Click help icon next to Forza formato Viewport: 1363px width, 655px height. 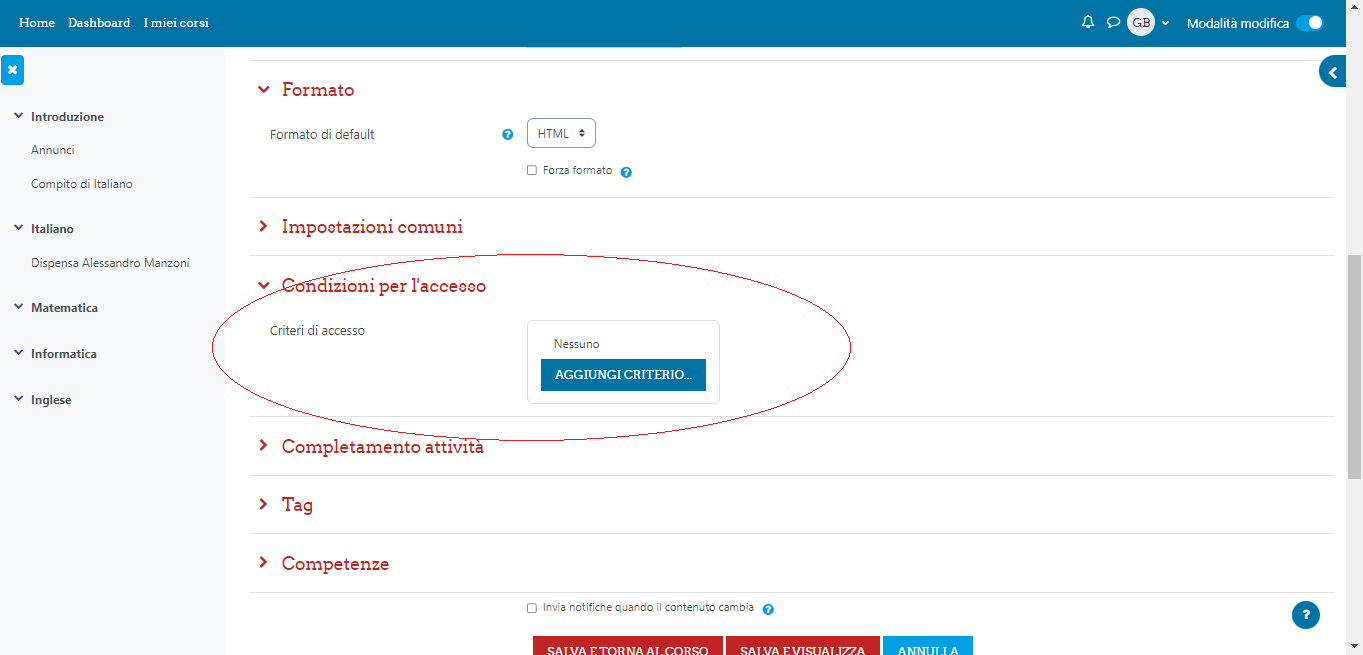(x=626, y=171)
